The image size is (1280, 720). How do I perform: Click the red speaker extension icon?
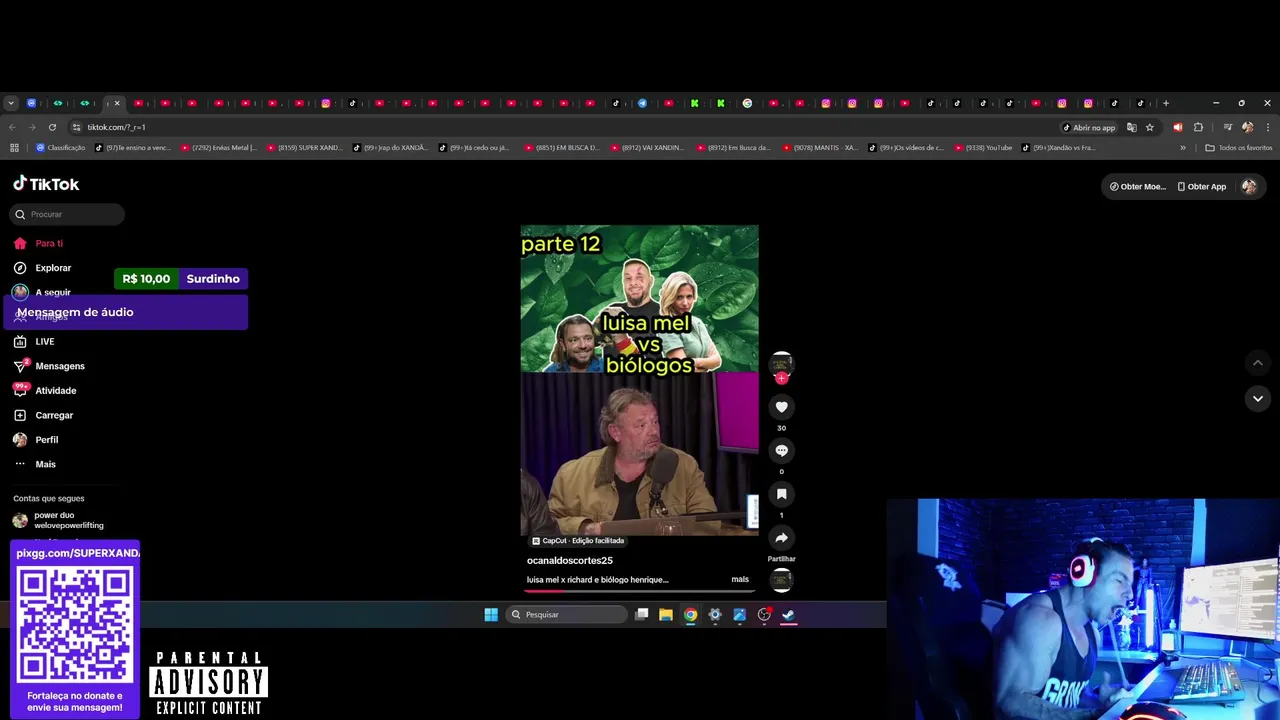[x=1178, y=127]
